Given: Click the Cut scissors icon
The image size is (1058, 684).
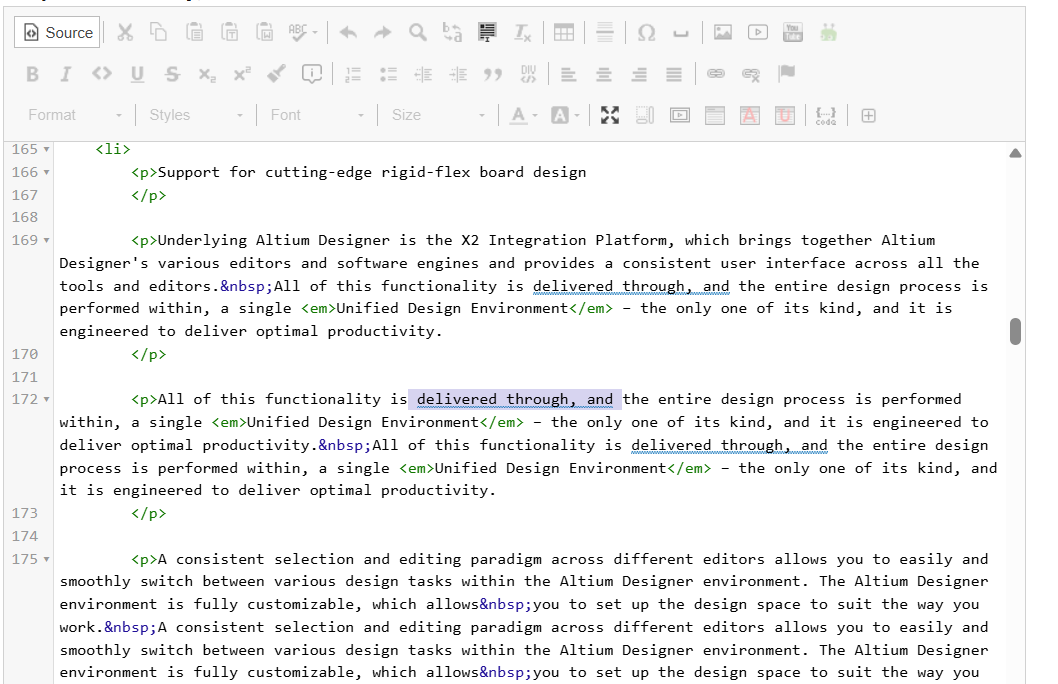Looking at the screenshot, I should (125, 32).
